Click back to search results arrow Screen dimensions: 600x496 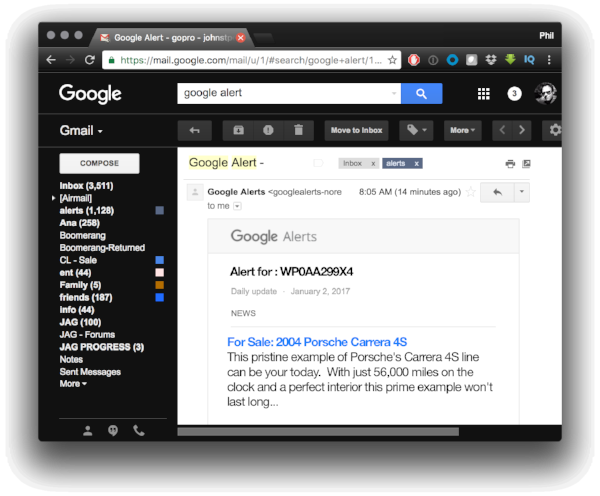pos(194,131)
